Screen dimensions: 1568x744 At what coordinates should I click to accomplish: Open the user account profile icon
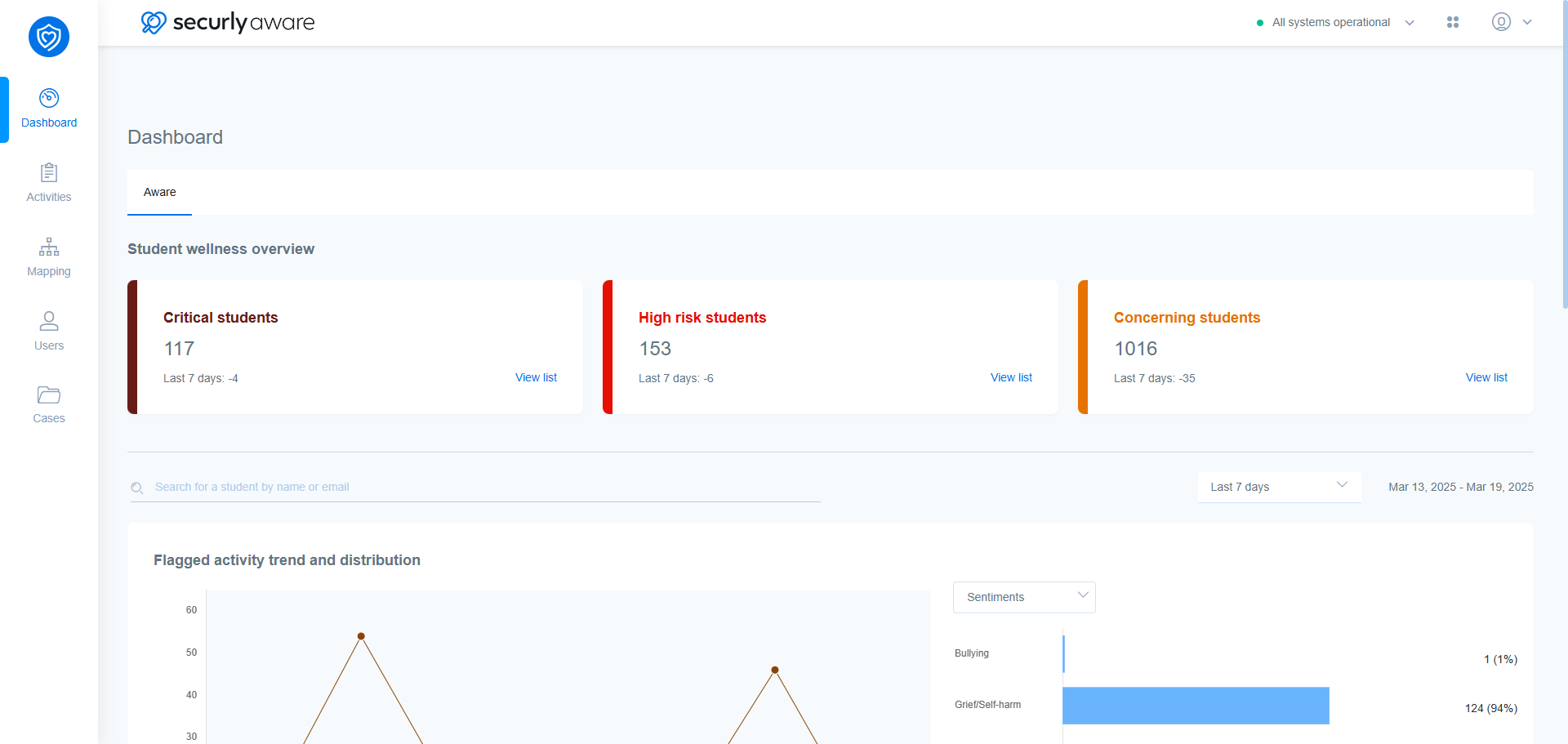[x=1501, y=22]
